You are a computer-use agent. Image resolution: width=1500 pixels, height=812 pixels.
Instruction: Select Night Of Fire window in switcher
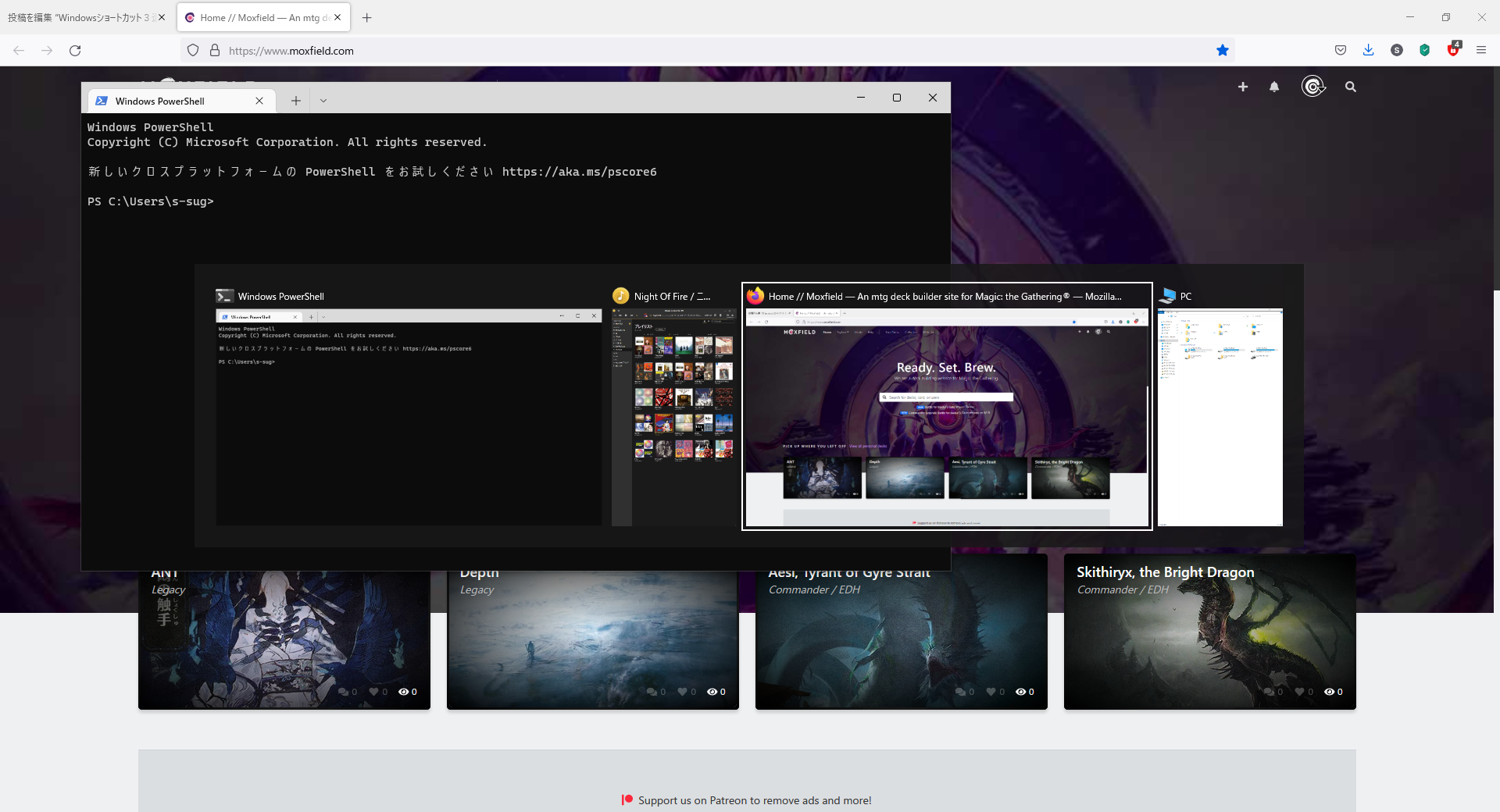pos(673,417)
